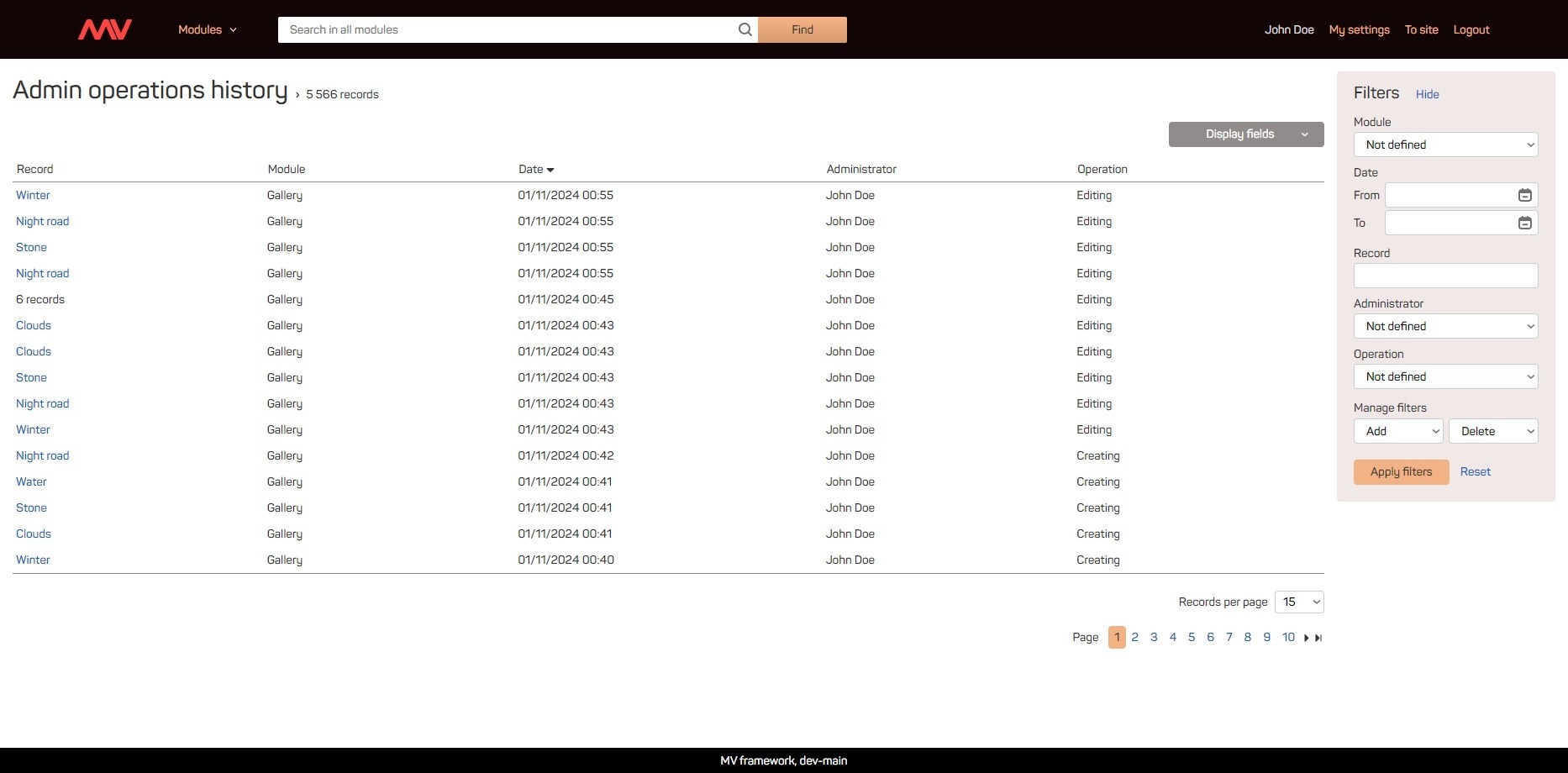Open the Module filter dropdown
1568x773 pixels.
(x=1445, y=145)
